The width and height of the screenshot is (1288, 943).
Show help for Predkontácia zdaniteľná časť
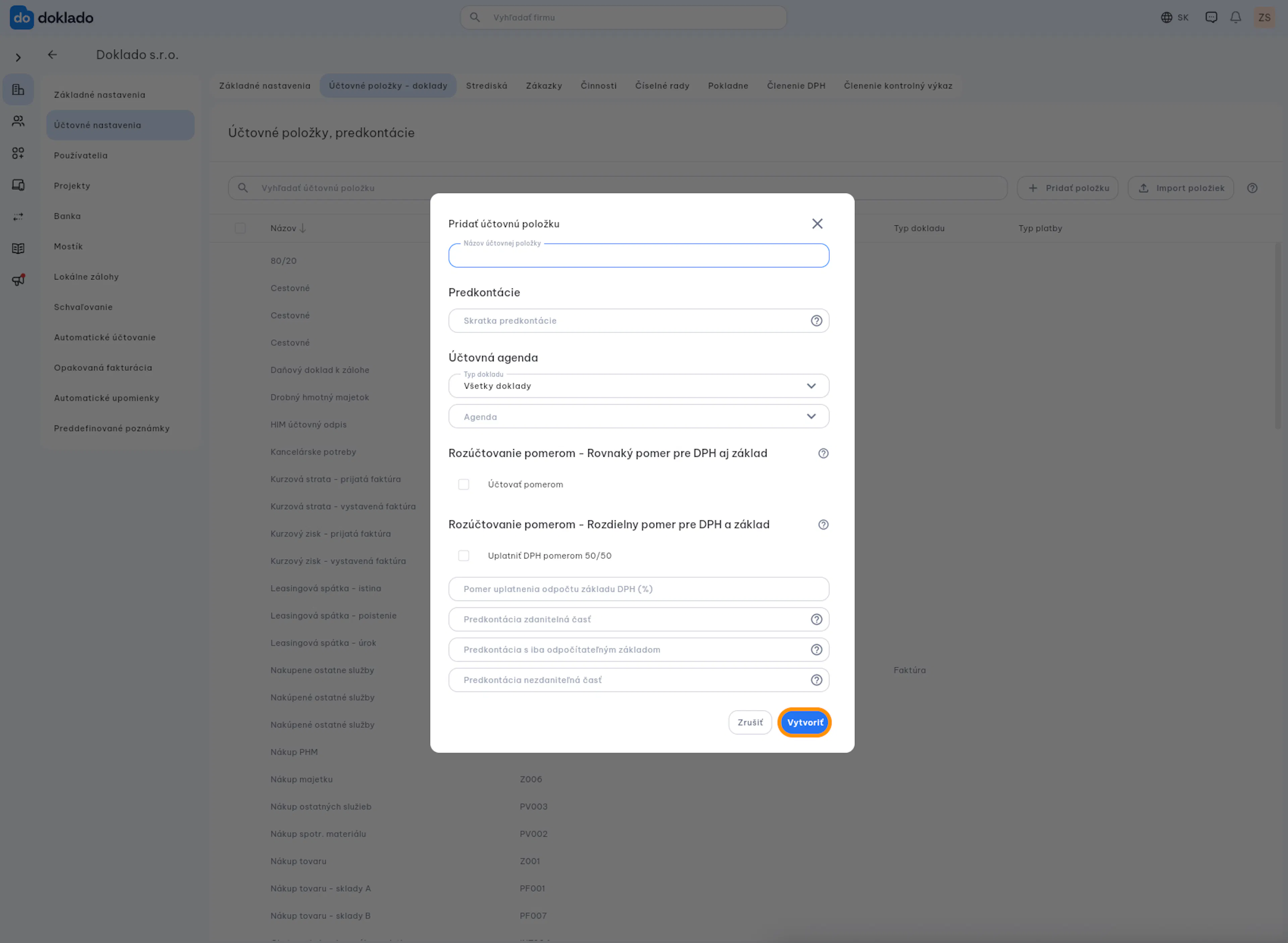pos(816,619)
